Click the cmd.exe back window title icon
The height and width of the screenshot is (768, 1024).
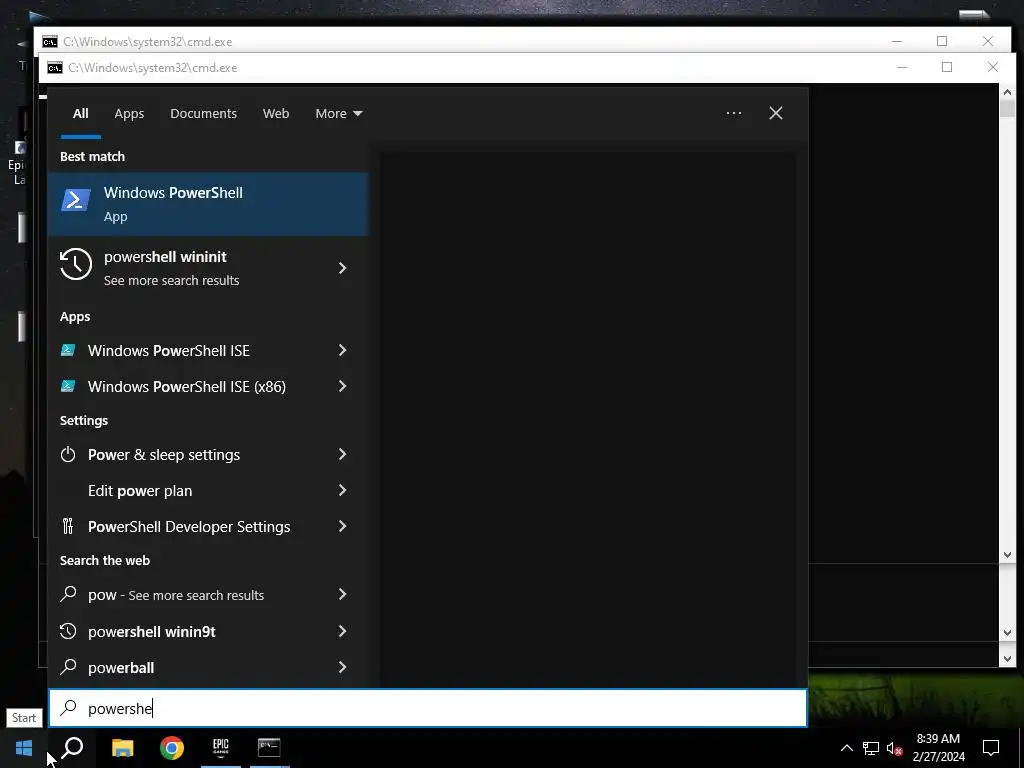50,42
